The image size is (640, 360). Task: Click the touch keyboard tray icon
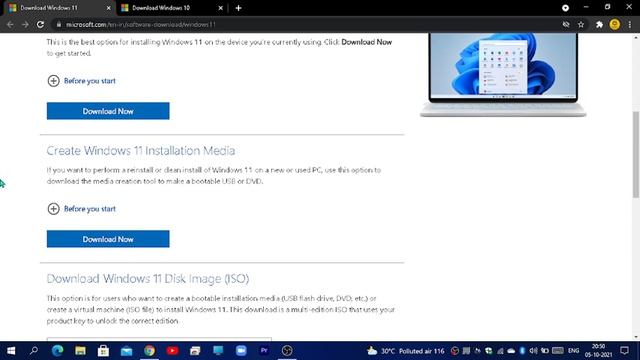(558, 351)
